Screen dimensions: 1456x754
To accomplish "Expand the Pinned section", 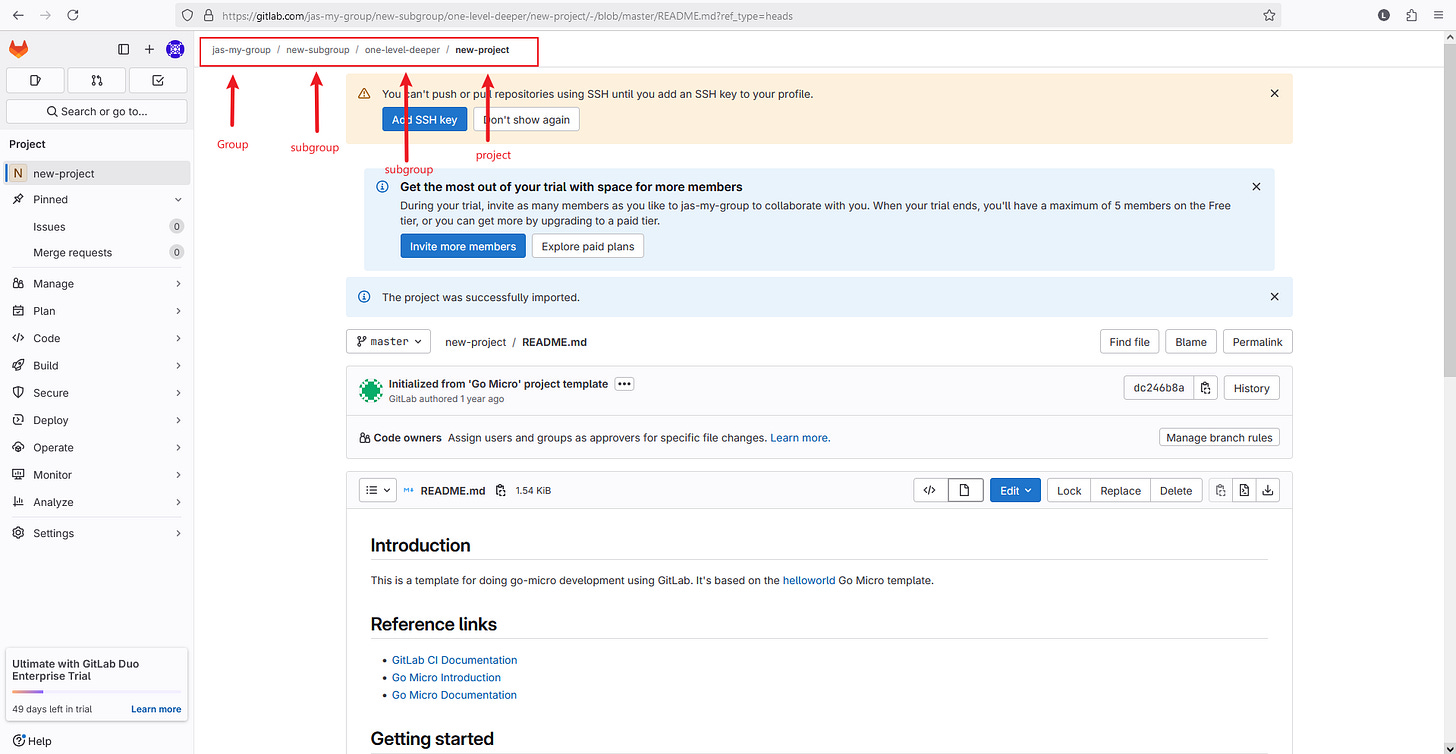I will [97, 199].
